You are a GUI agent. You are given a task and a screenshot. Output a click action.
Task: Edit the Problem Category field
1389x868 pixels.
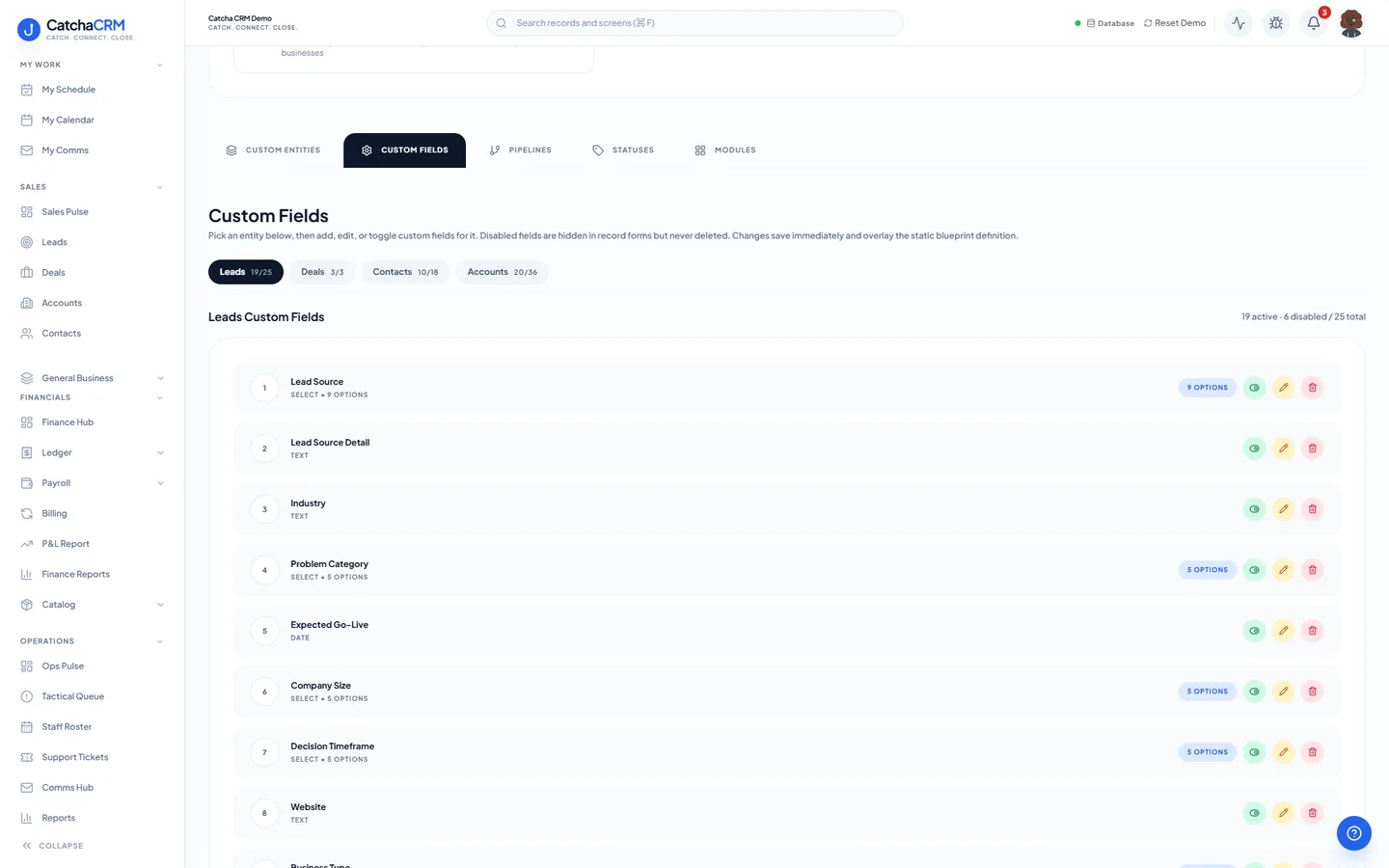[1283, 570]
